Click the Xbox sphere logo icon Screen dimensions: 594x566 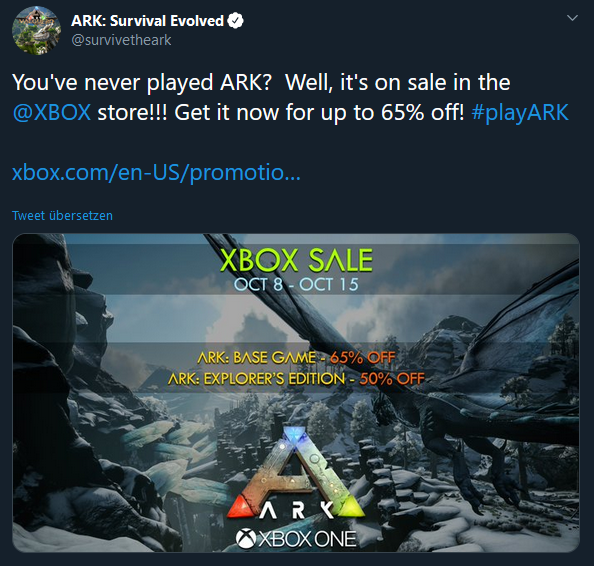click(x=246, y=539)
